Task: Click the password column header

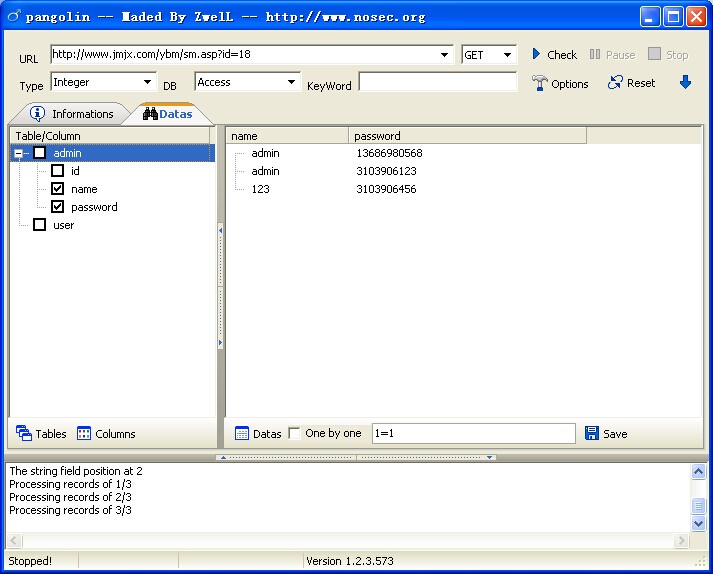Action: (467, 136)
